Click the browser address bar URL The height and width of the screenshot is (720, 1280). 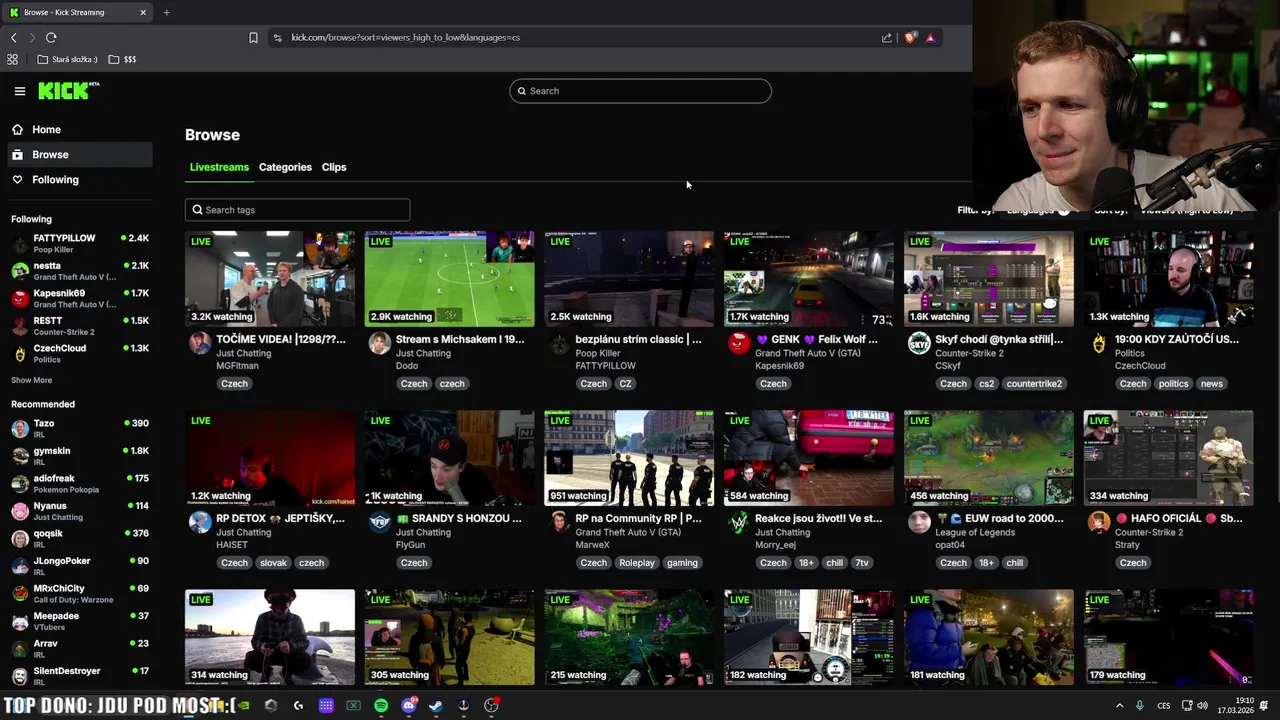pyautogui.click(x=405, y=37)
